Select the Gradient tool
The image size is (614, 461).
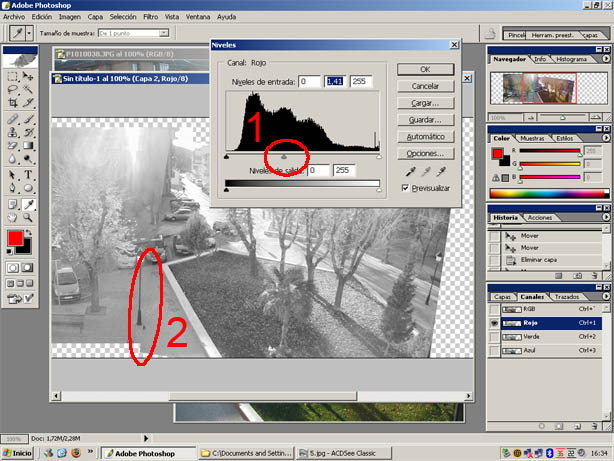click(x=28, y=145)
